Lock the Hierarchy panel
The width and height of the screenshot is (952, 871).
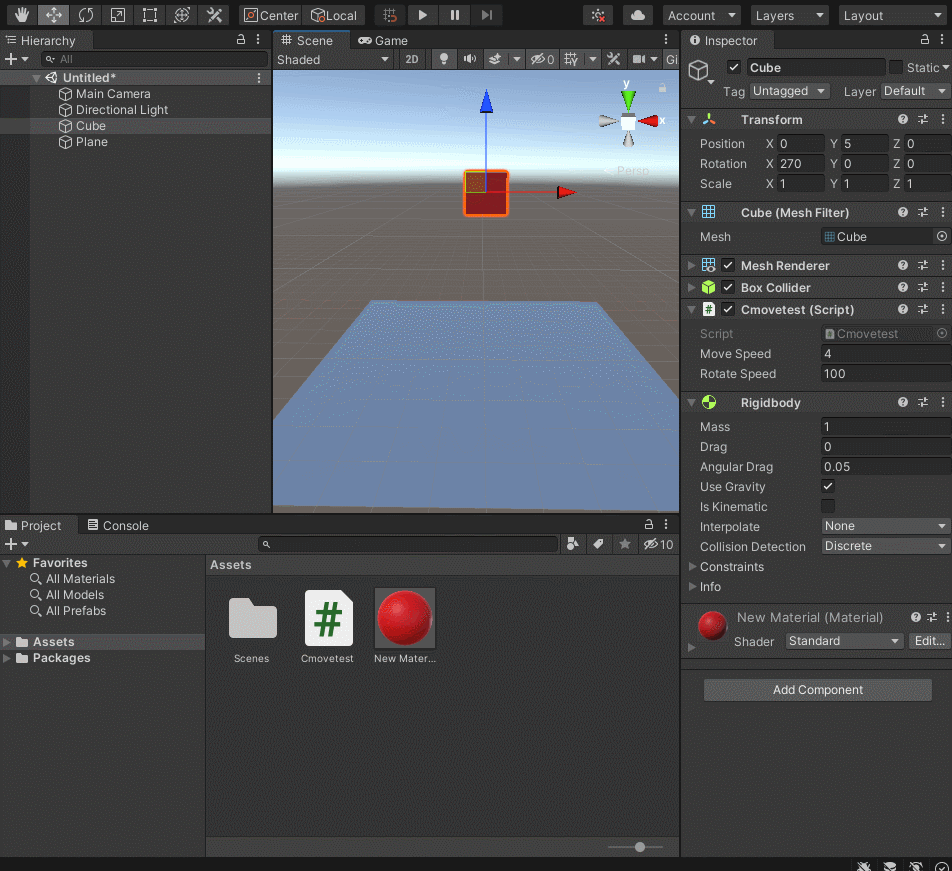click(240, 39)
